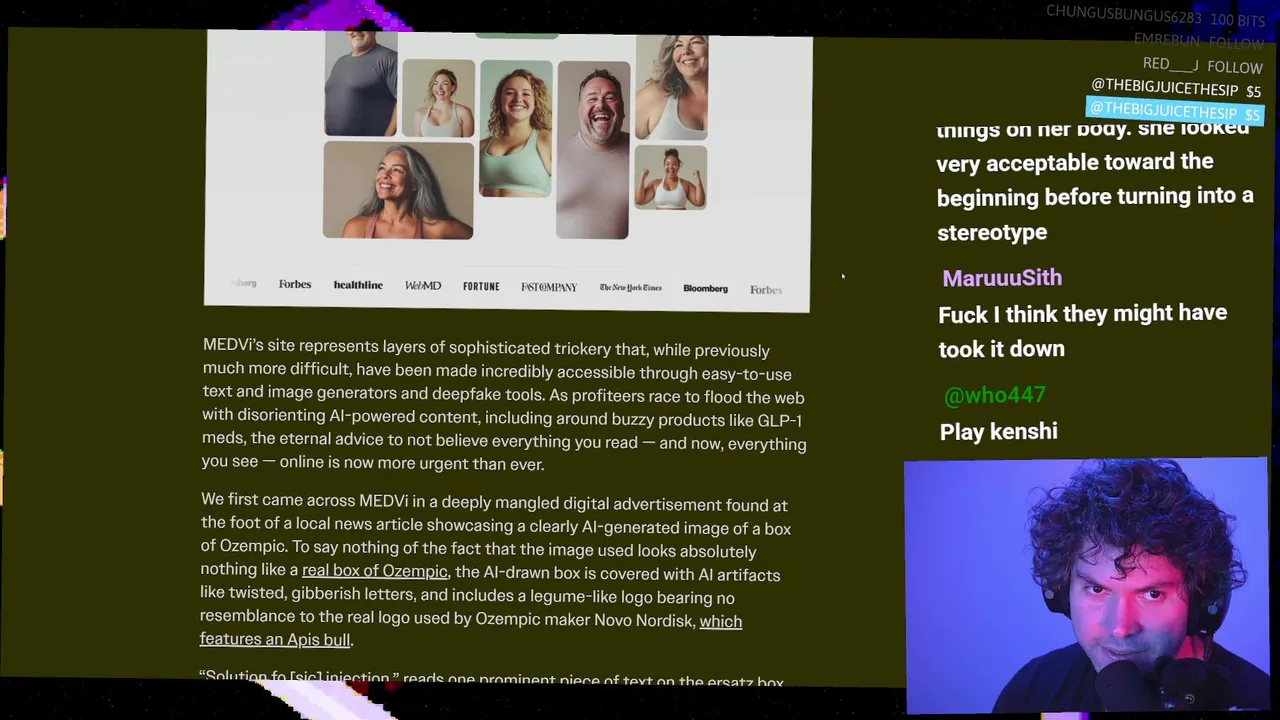Open photo of man in gray t-shirt

click(360, 83)
